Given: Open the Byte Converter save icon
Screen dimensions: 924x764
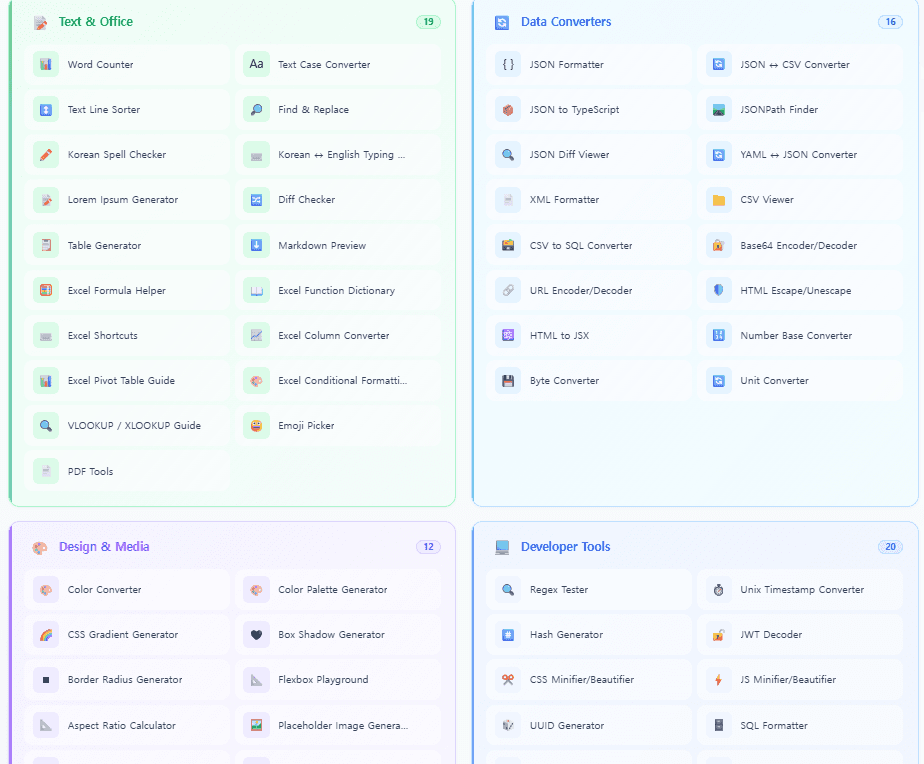Looking at the screenshot, I should pyautogui.click(x=508, y=380).
